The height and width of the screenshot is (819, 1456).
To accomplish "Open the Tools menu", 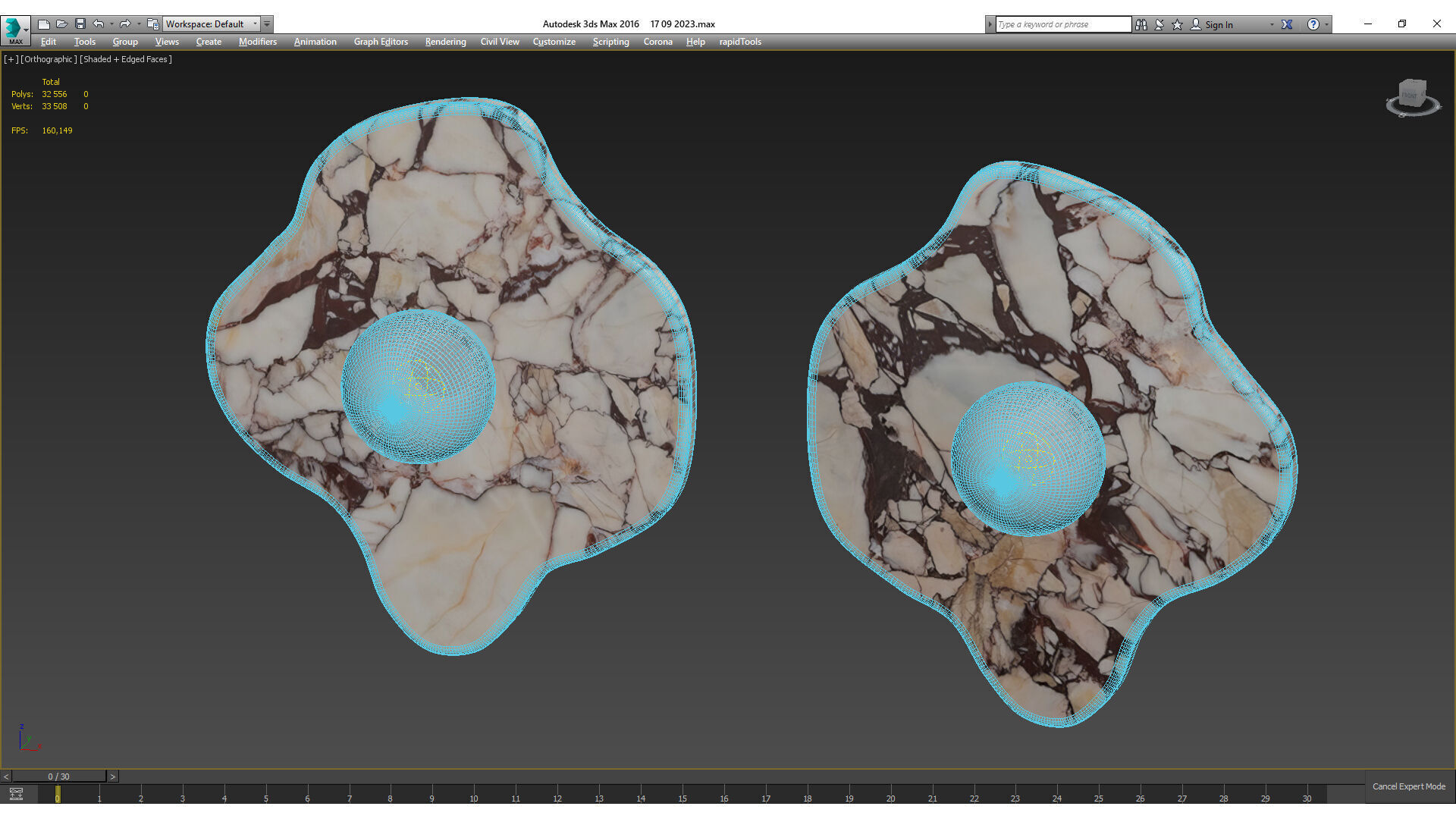I will point(85,42).
